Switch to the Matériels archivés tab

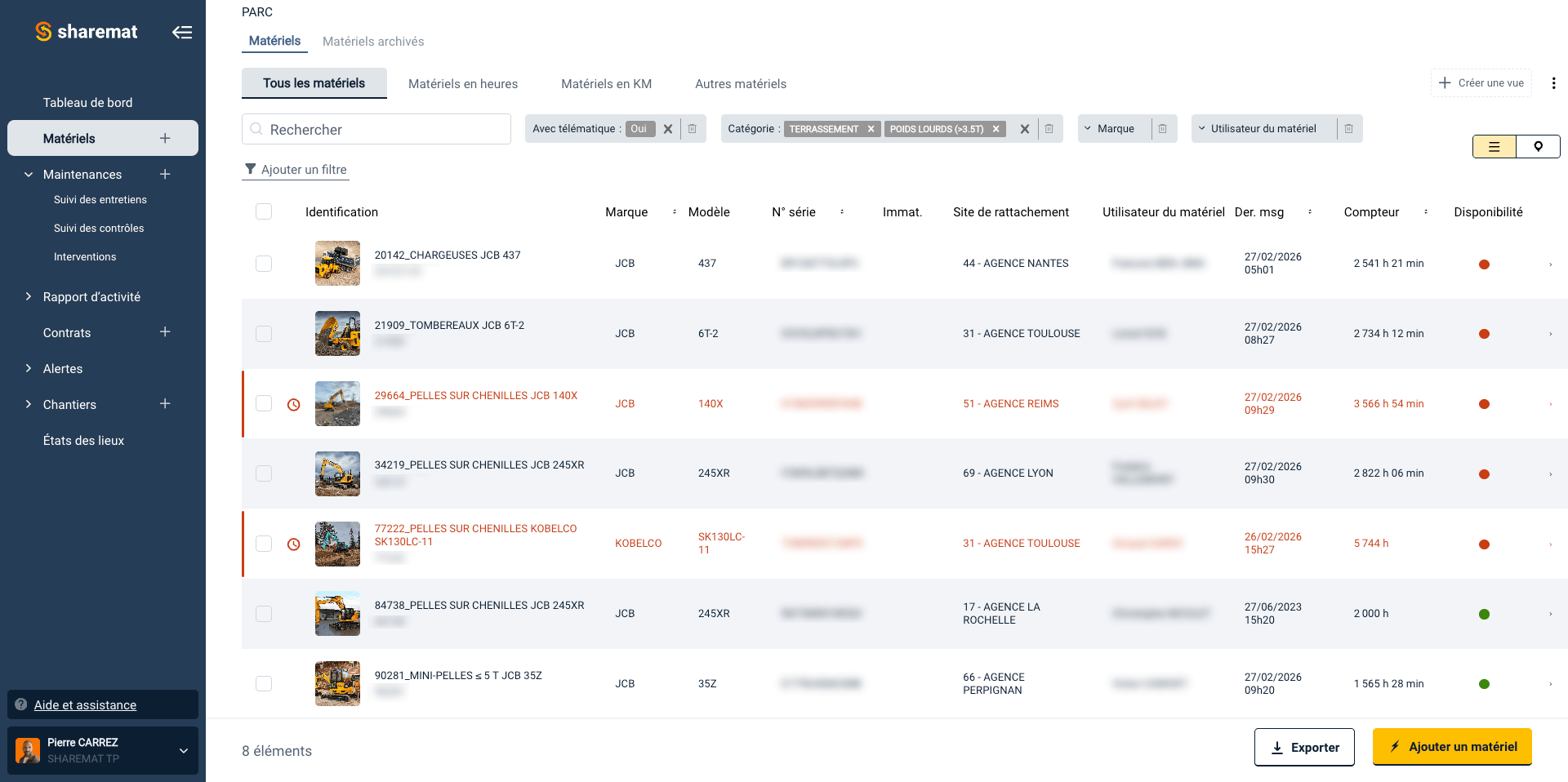(x=373, y=41)
